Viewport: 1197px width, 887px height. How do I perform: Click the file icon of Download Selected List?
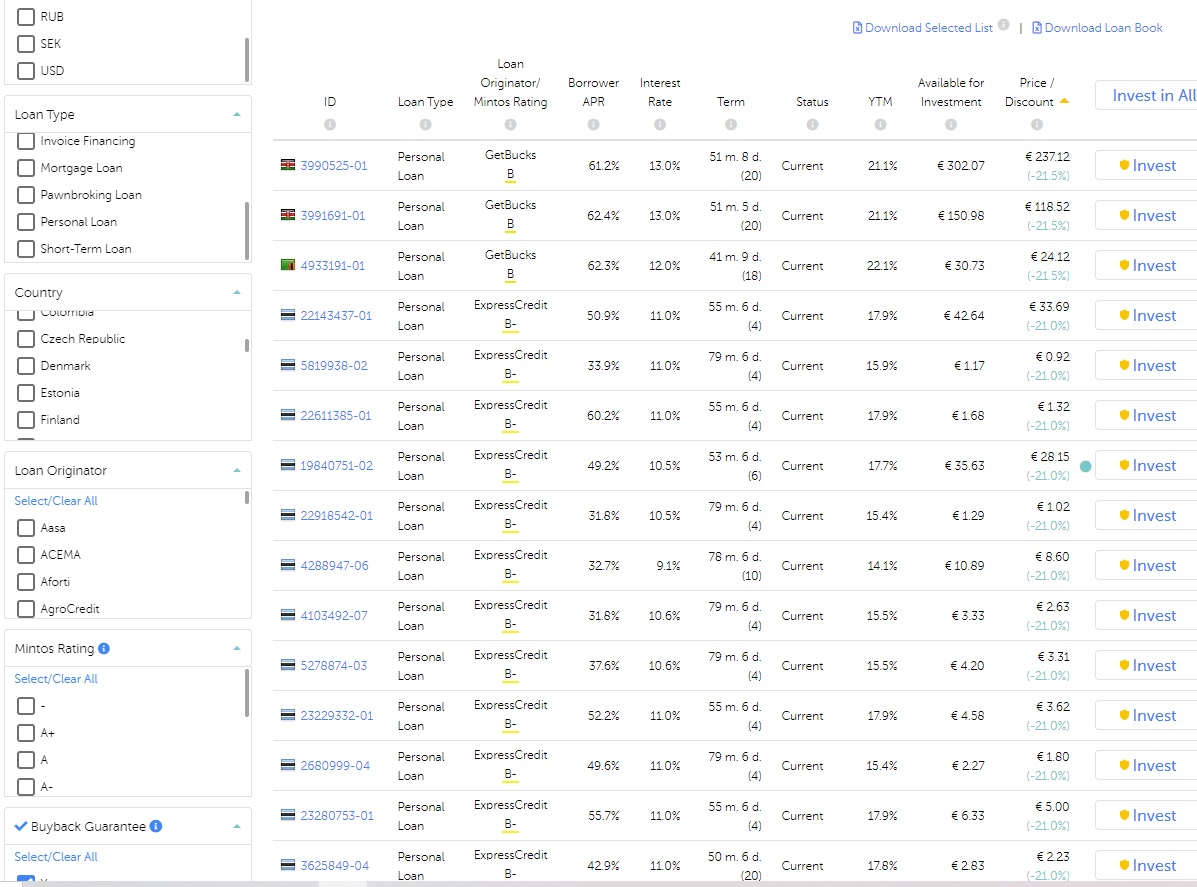point(857,27)
